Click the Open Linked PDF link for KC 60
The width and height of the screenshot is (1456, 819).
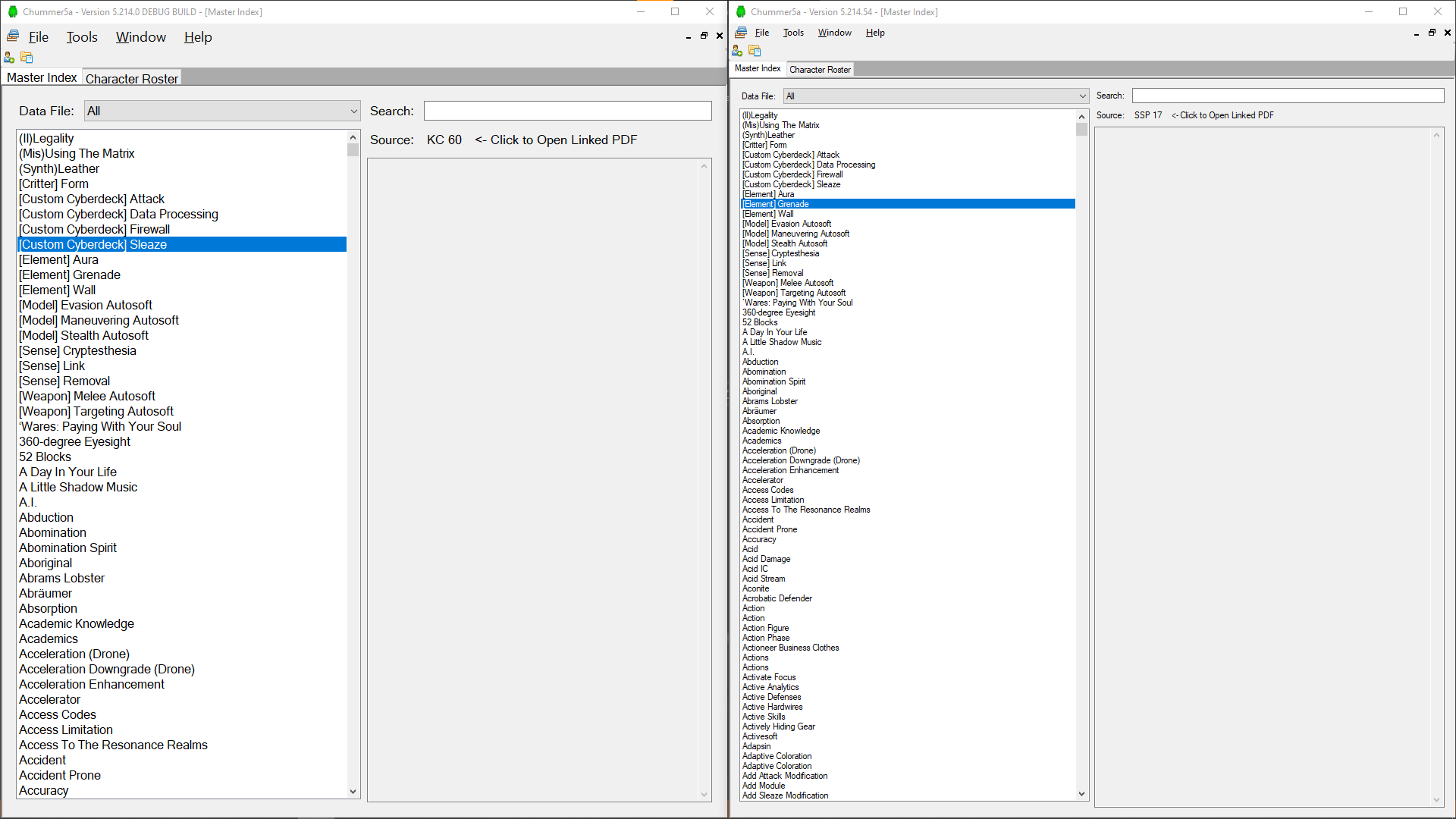tap(556, 140)
